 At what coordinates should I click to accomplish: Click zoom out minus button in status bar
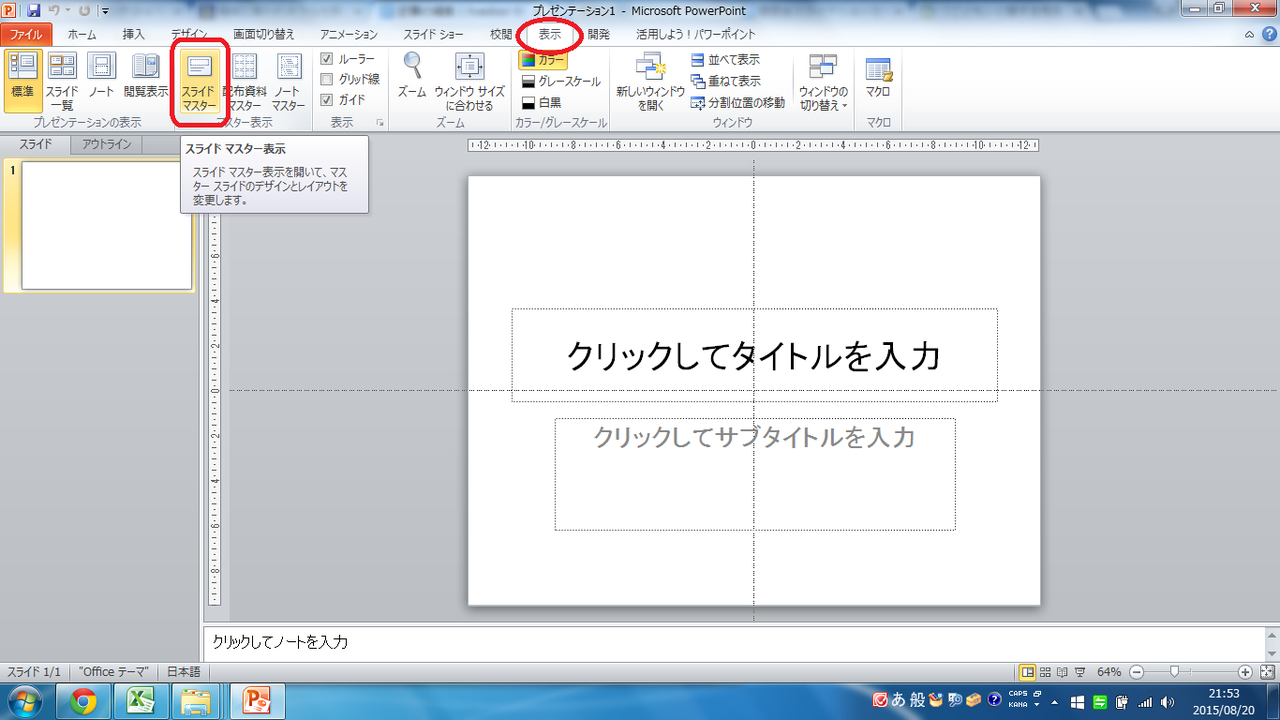click(1136, 672)
